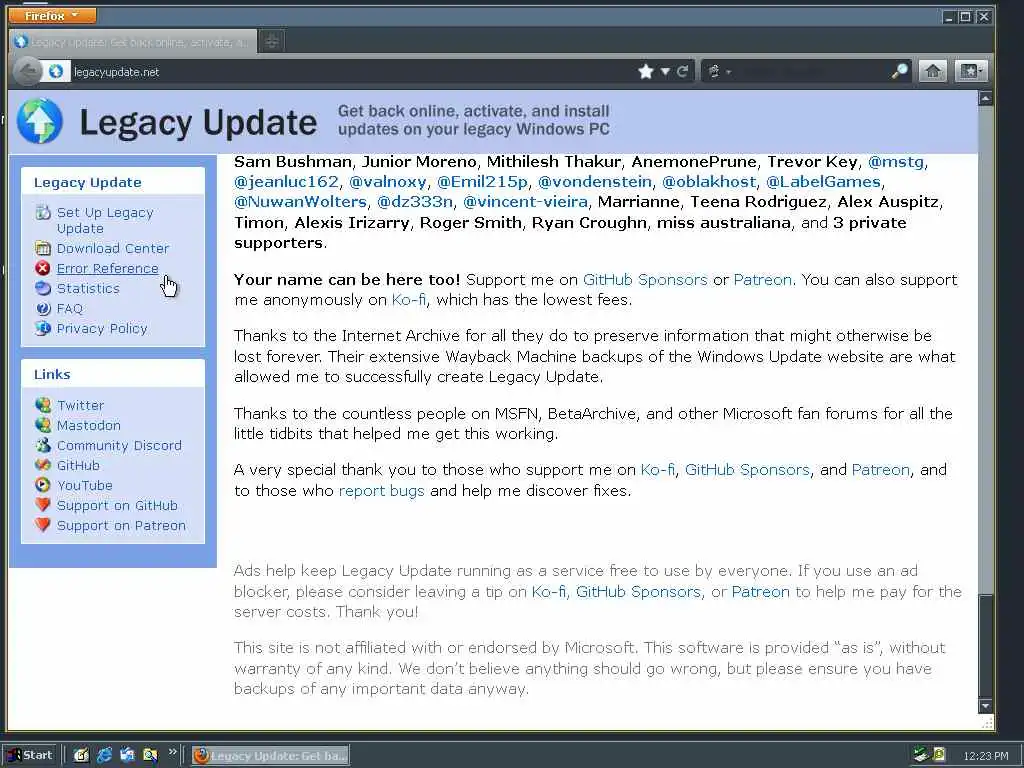The width and height of the screenshot is (1024, 768).
Task: Open the @vincent-vieira supporter link
Action: coord(525,202)
